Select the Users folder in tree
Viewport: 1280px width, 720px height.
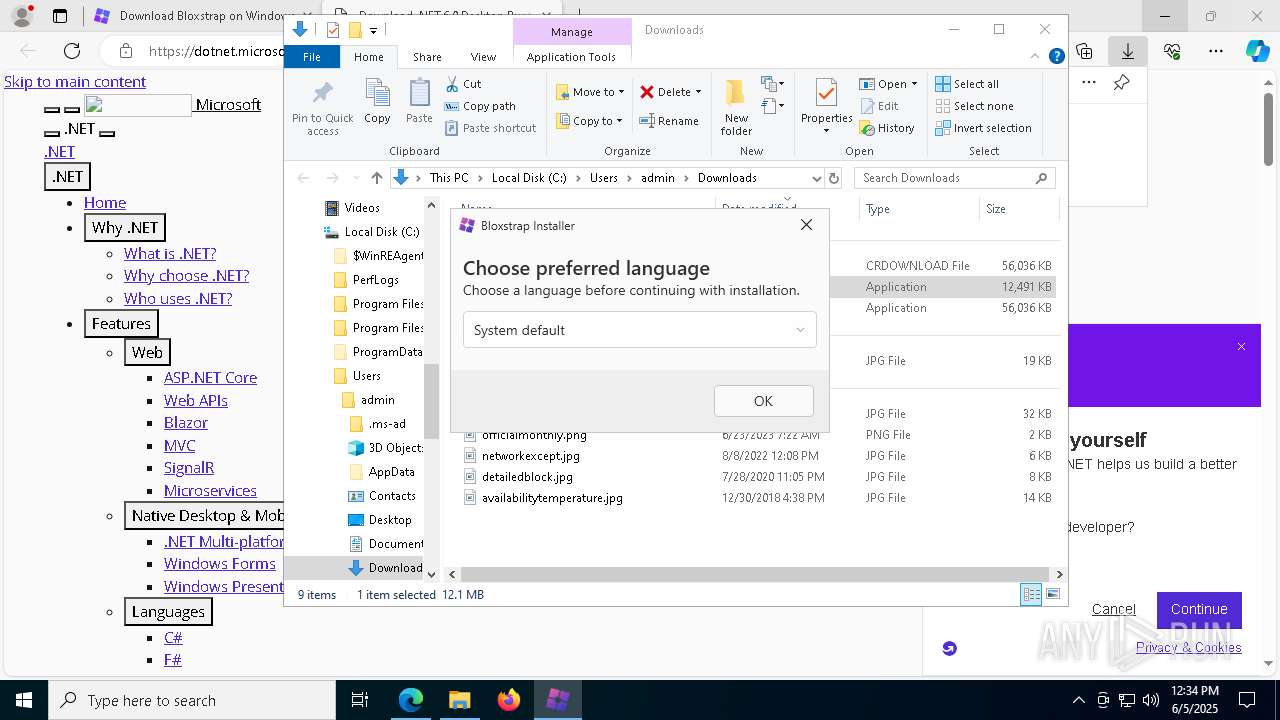366,376
